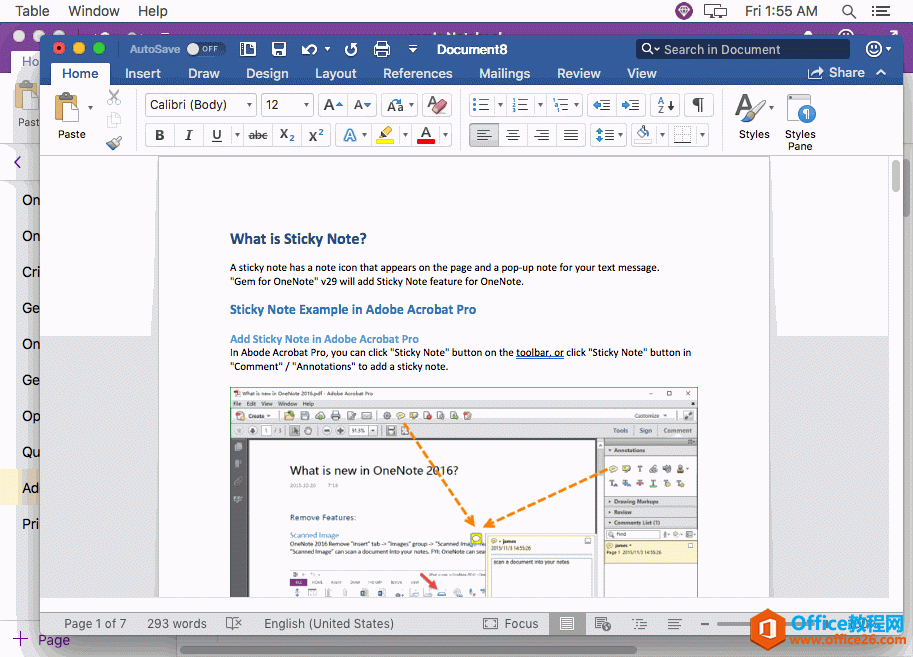The height and width of the screenshot is (657, 913).
Task: Toggle Underline formatting
Action: pos(217,135)
